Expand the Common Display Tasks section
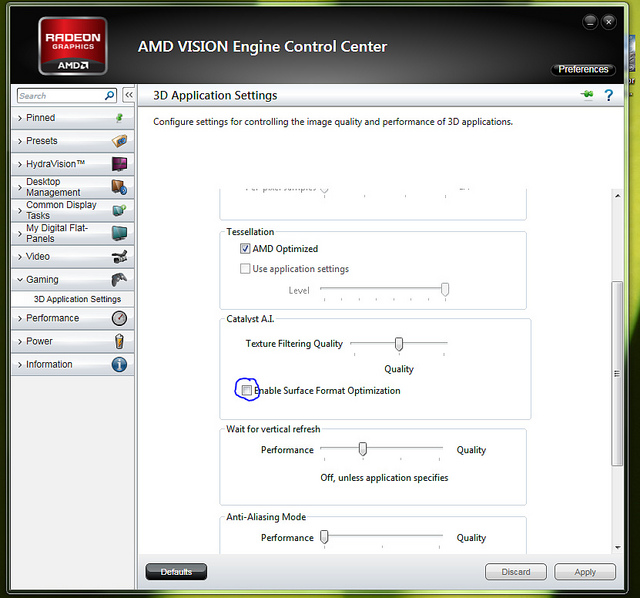This screenshot has height=598, width=640. coord(20,211)
